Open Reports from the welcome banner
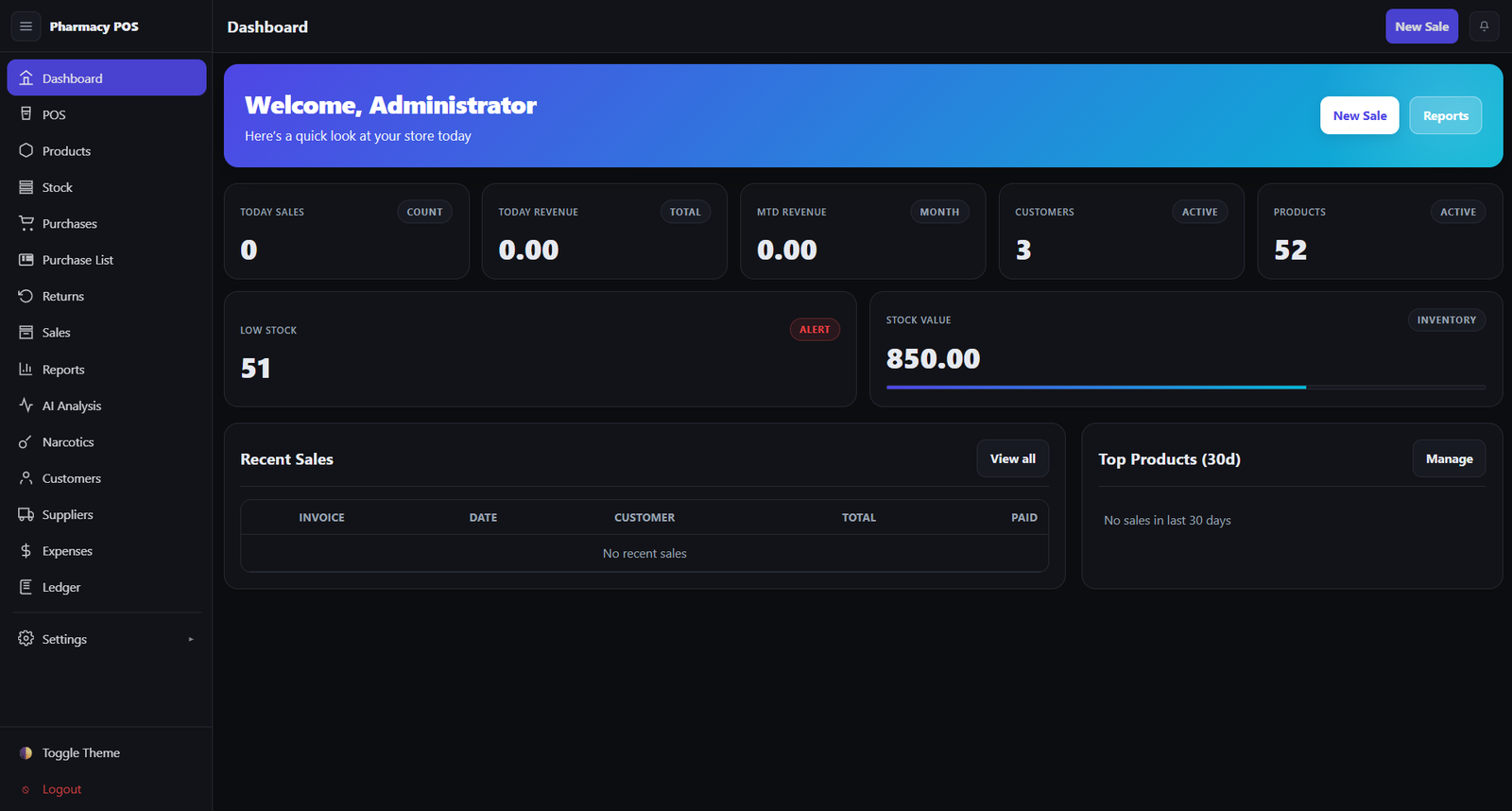The width and height of the screenshot is (1512, 811). point(1446,115)
